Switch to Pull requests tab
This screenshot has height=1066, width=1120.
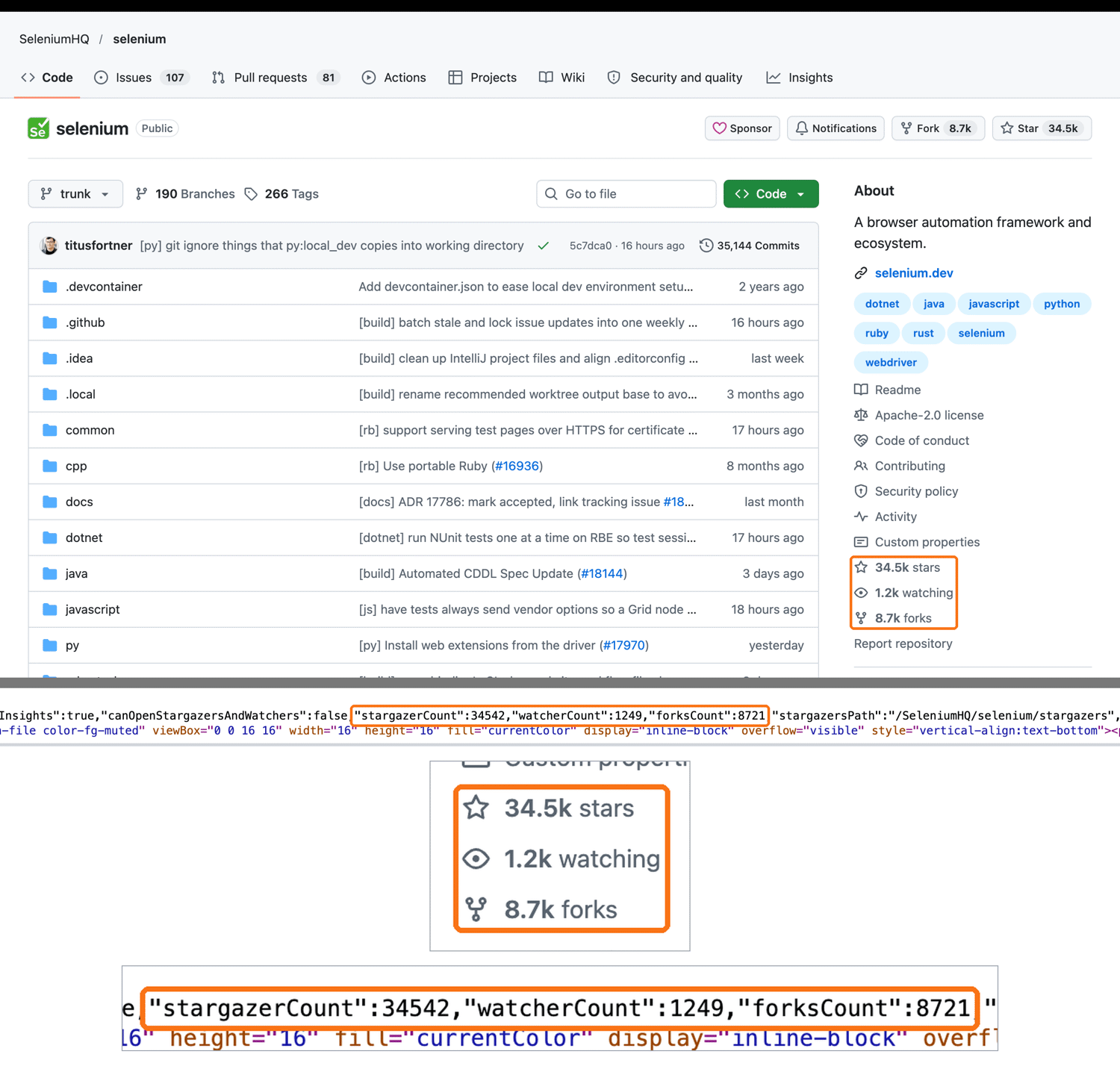[x=276, y=78]
